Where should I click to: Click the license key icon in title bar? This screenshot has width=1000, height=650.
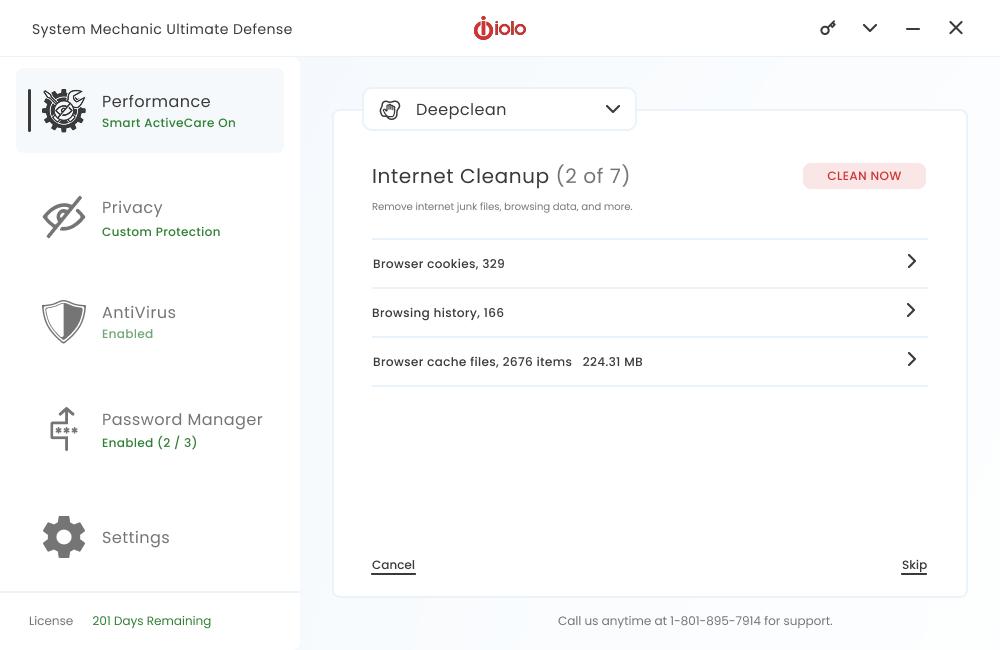828,28
